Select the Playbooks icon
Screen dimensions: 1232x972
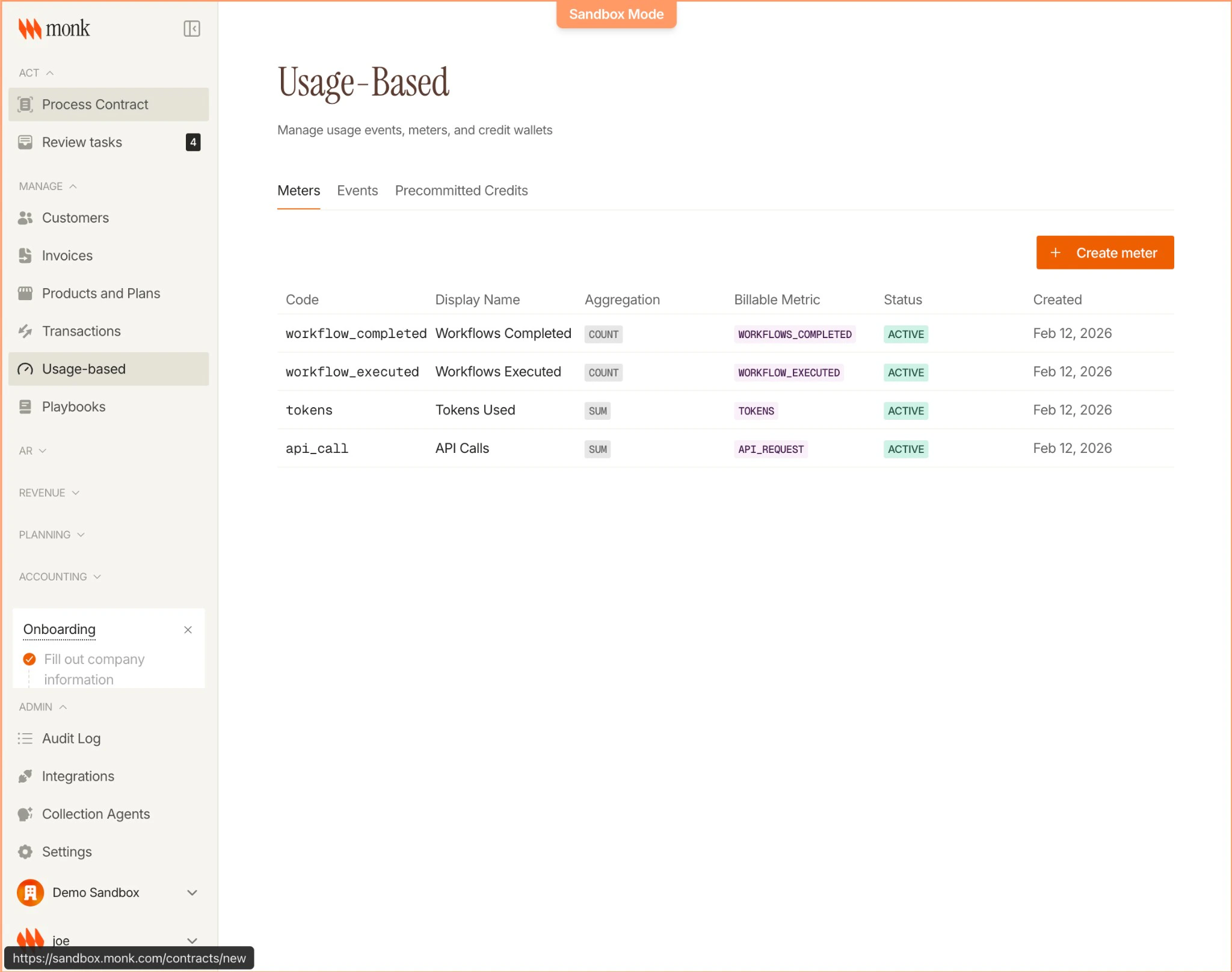25,407
